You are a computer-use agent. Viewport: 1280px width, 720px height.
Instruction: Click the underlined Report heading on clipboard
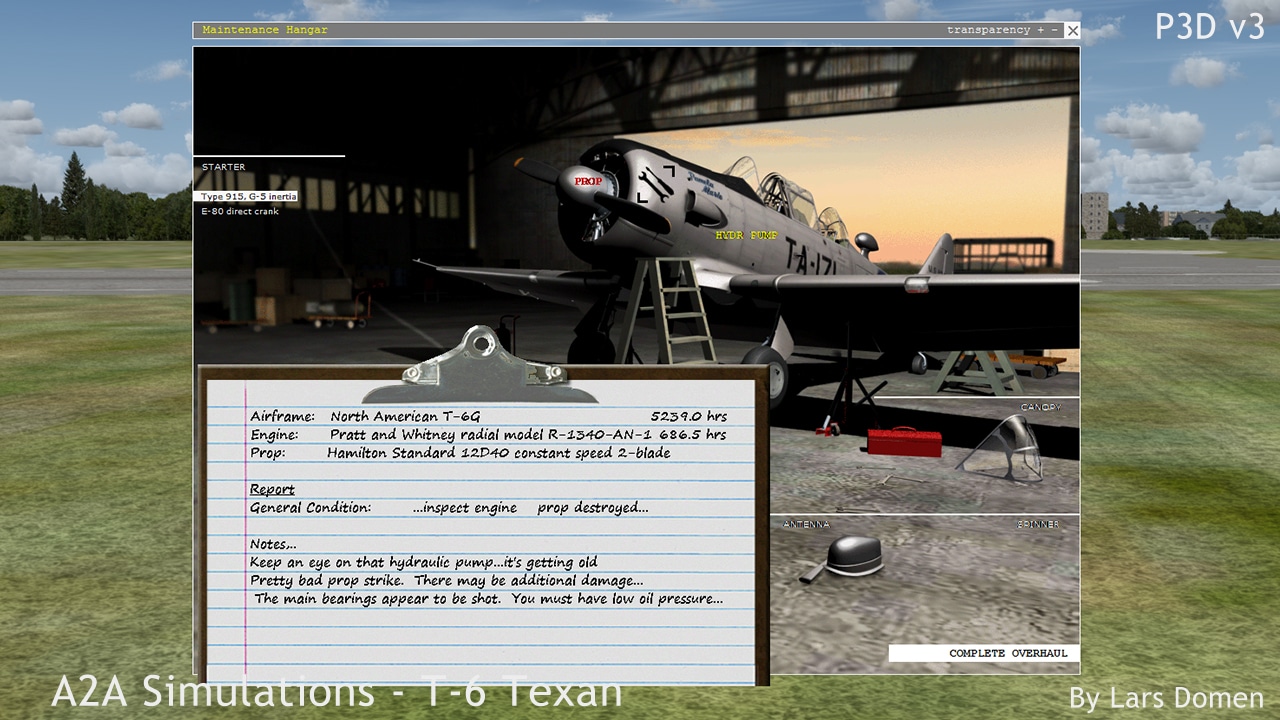272,490
